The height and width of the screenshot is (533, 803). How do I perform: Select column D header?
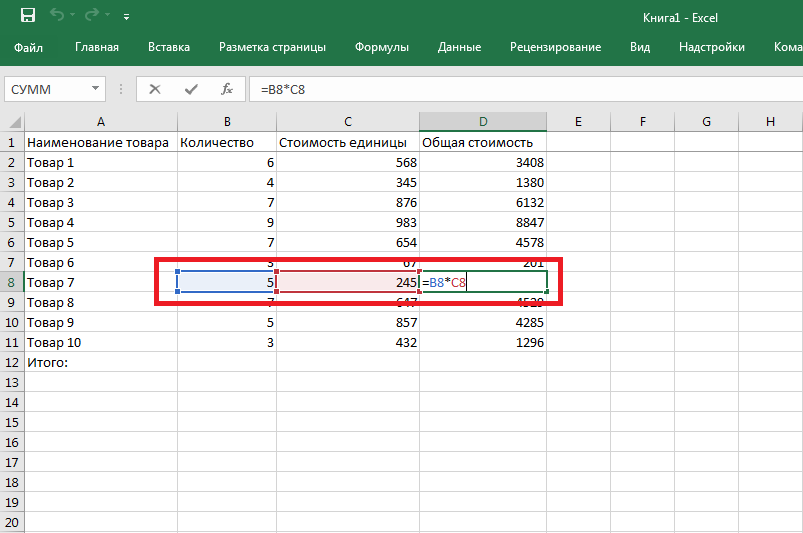[x=482, y=122]
